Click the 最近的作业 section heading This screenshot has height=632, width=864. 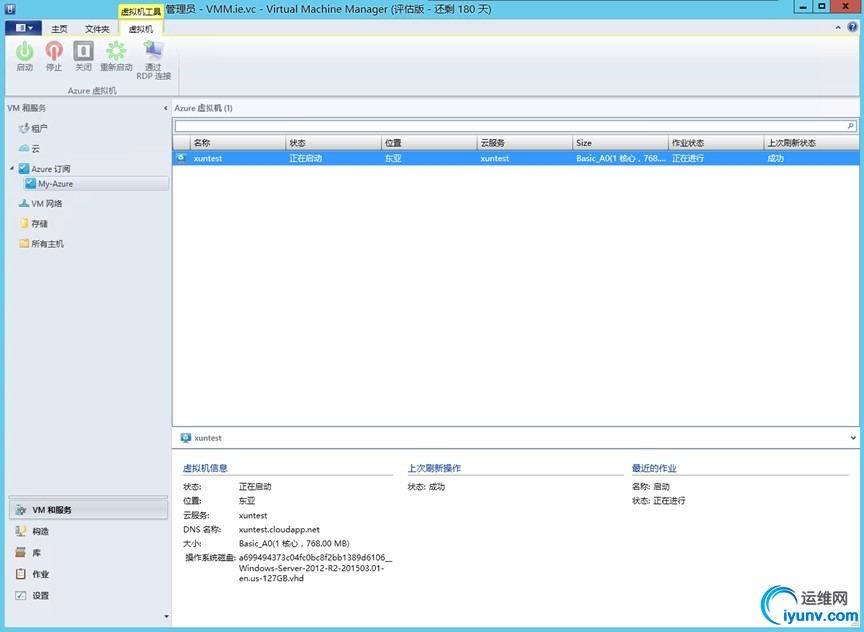[x=654, y=468]
